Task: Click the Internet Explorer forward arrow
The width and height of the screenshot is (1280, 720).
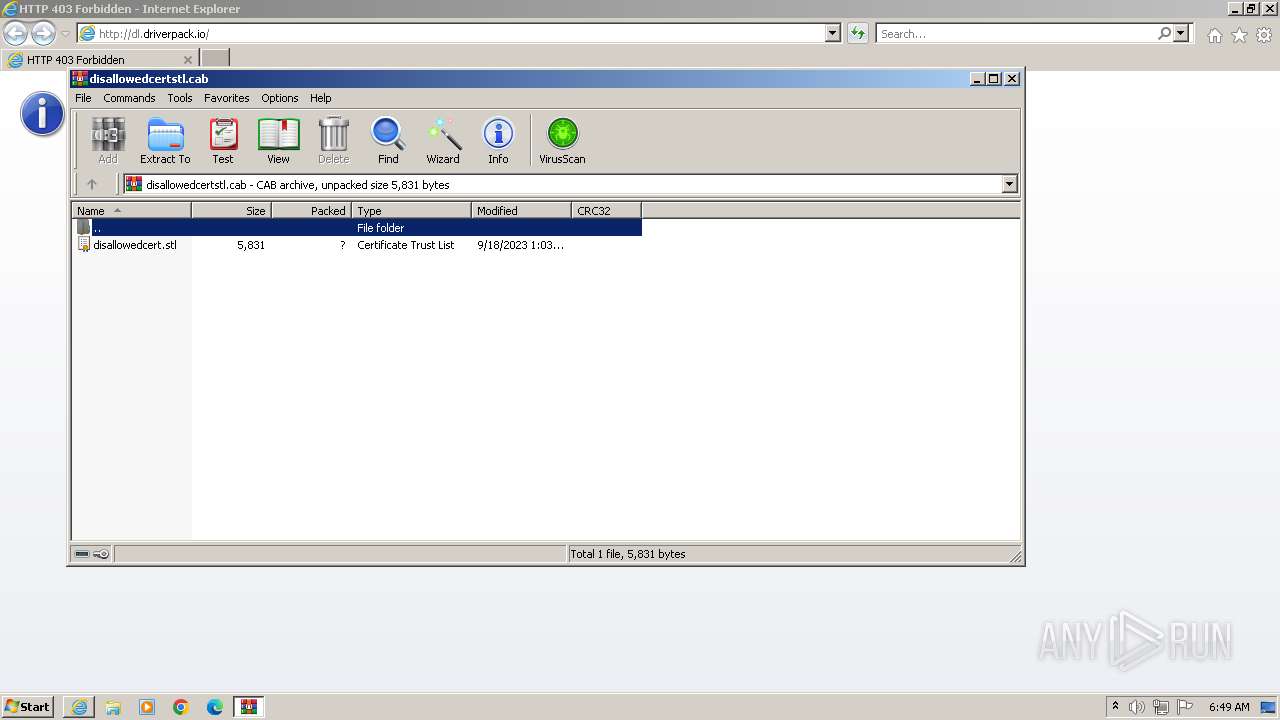Action: pyautogui.click(x=43, y=33)
